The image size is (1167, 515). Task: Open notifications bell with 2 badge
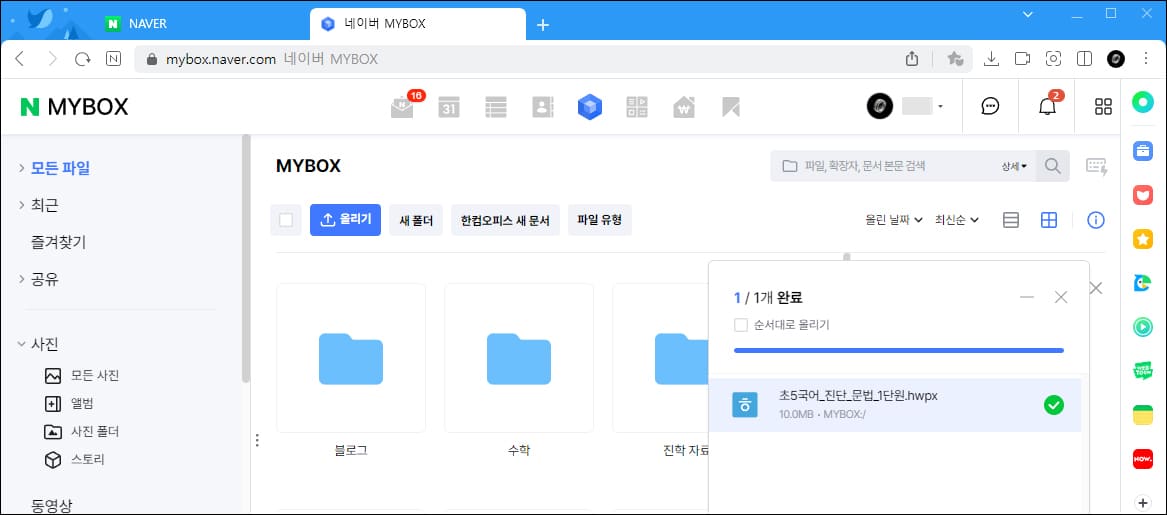click(1047, 106)
